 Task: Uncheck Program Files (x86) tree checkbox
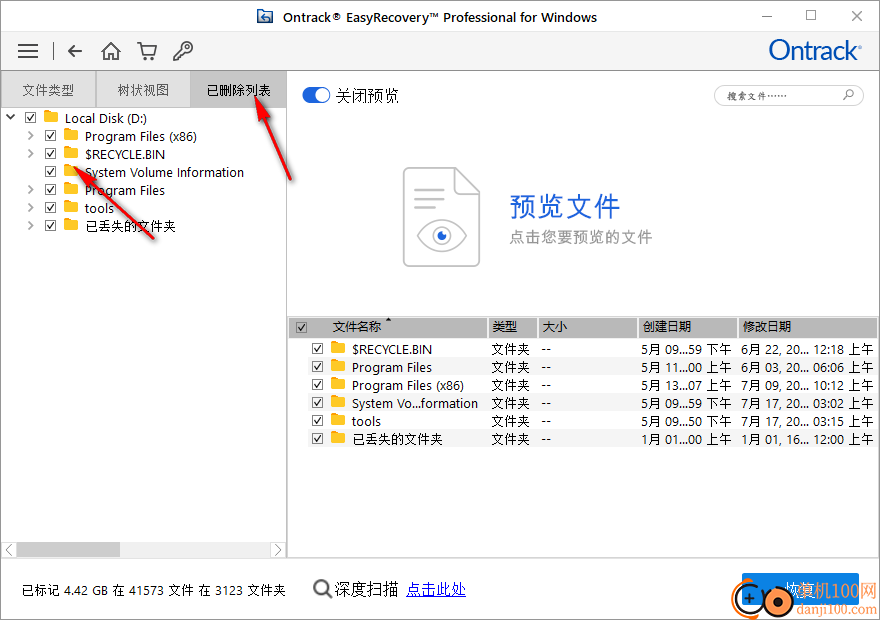click(x=51, y=136)
